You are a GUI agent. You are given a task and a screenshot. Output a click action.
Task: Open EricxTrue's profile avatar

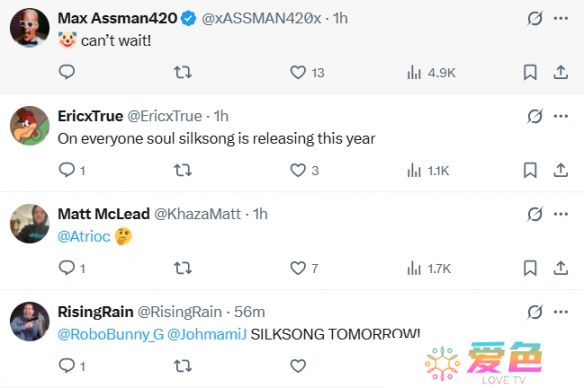click(29, 125)
